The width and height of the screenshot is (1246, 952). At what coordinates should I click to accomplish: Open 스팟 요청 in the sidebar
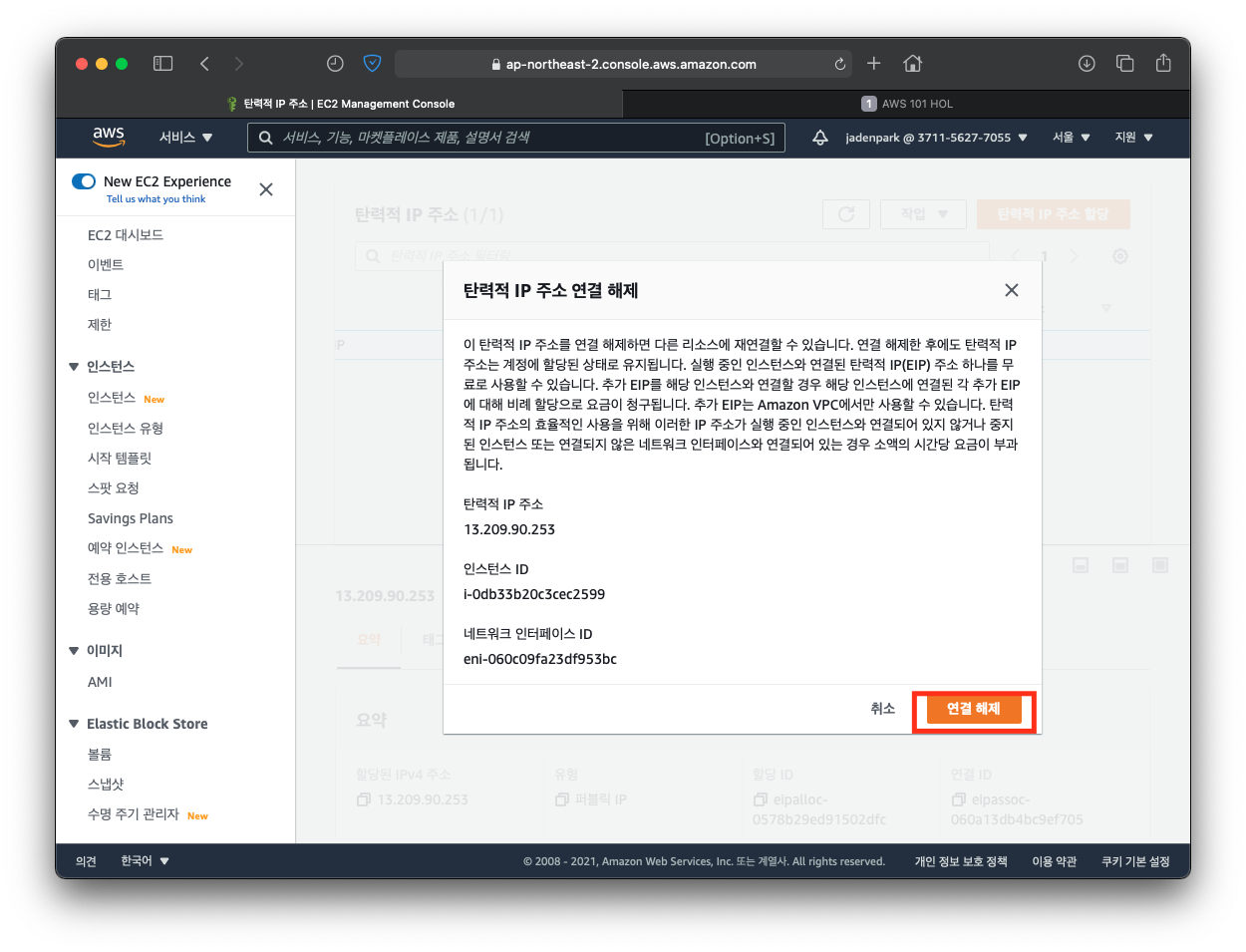tap(114, 488)
